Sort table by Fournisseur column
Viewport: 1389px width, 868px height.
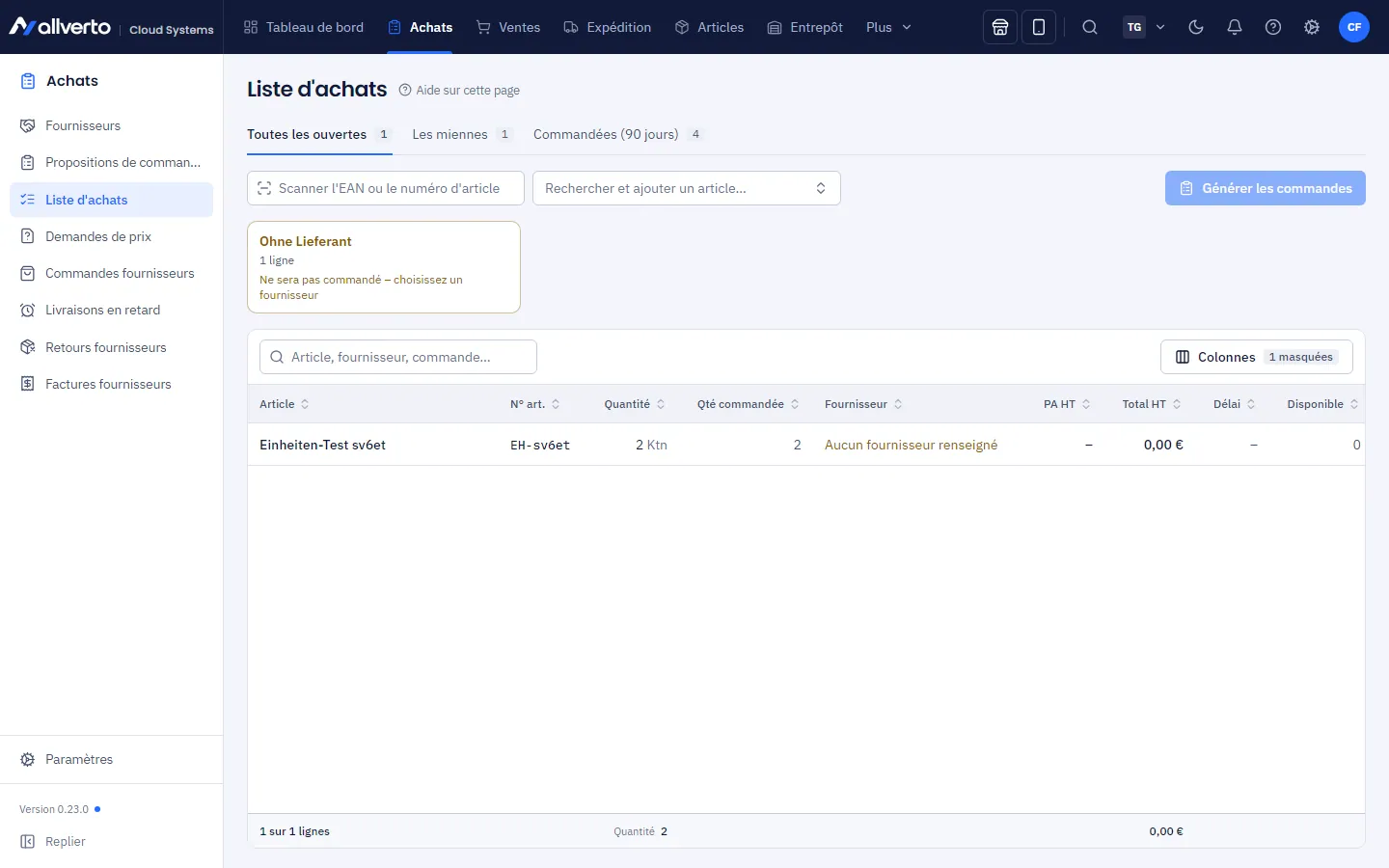tap(863, 404)
